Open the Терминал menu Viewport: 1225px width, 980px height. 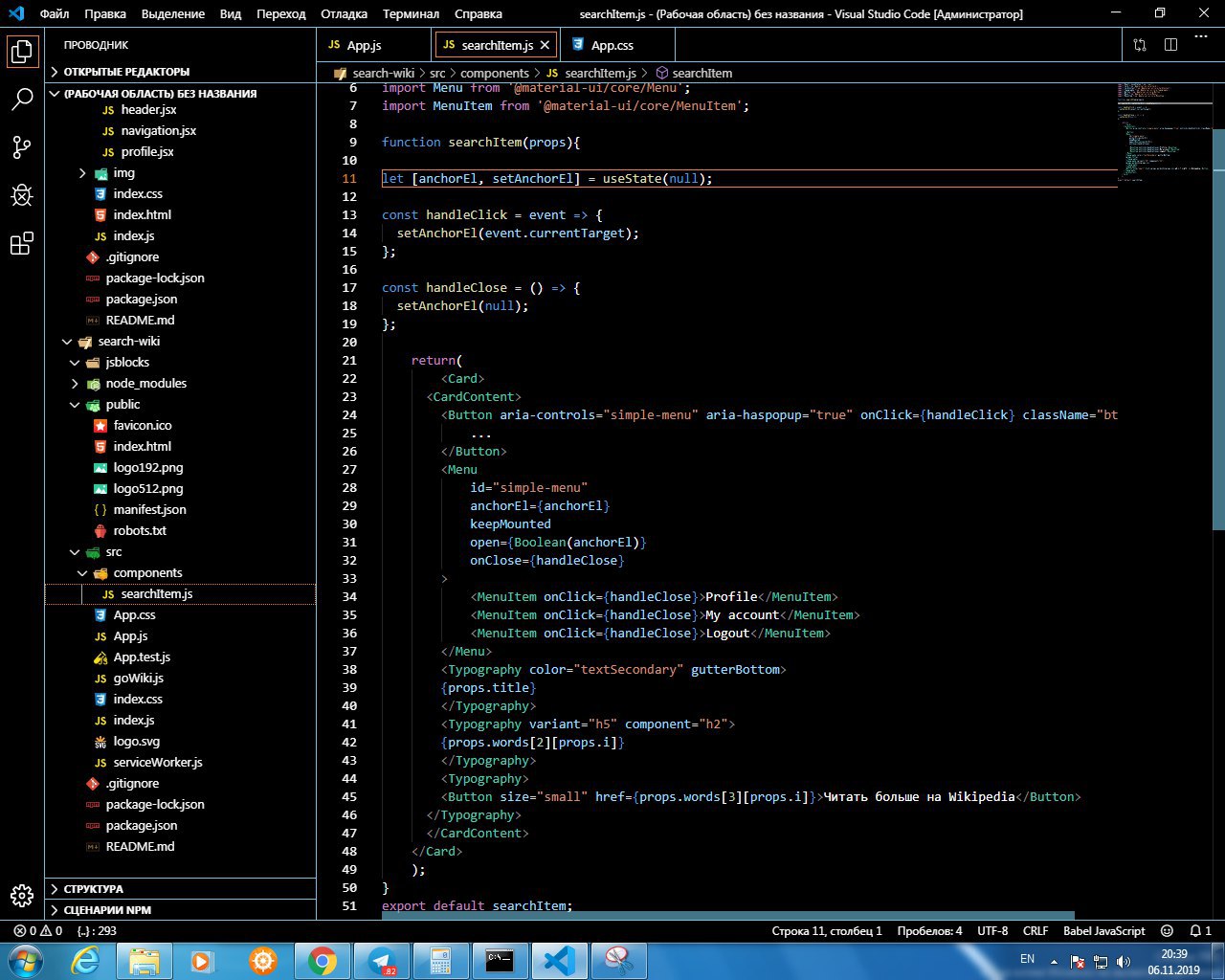(411, 14)
